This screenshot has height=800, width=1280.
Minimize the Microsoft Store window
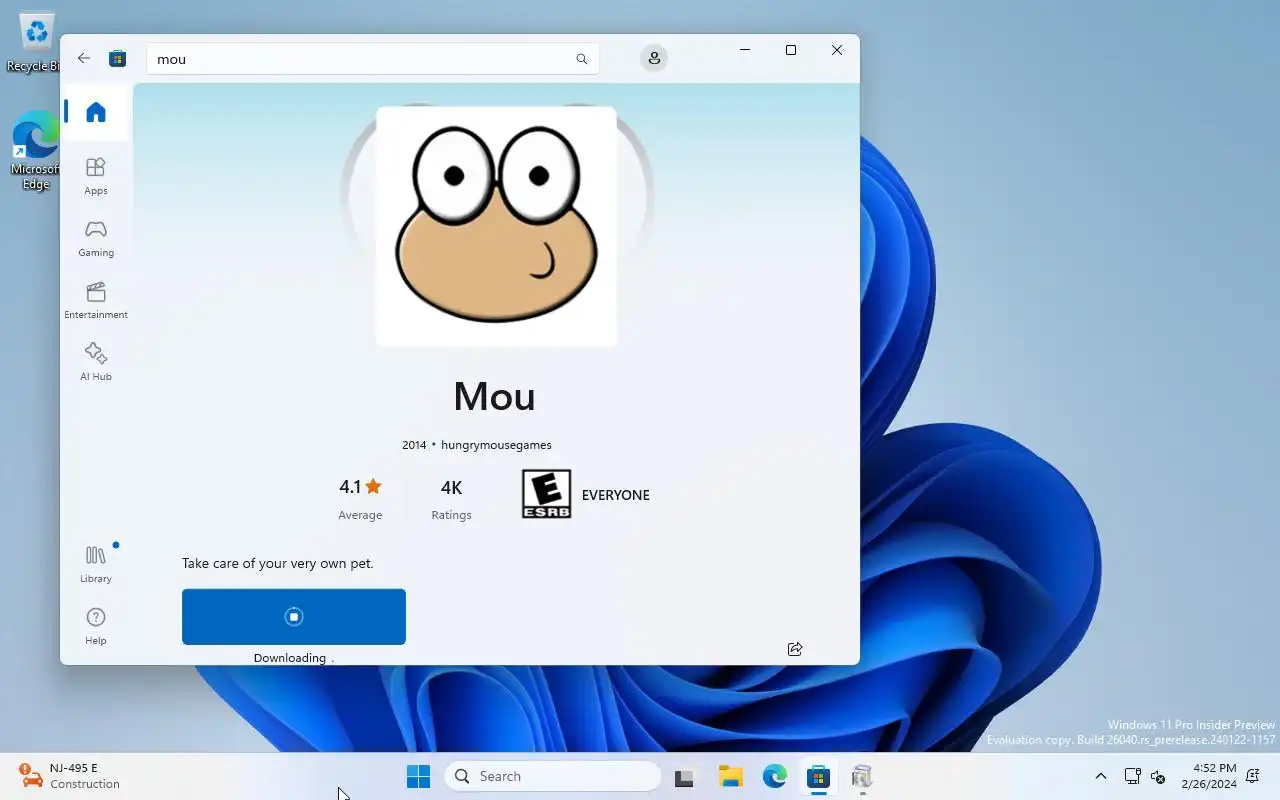tap(745, 50)
